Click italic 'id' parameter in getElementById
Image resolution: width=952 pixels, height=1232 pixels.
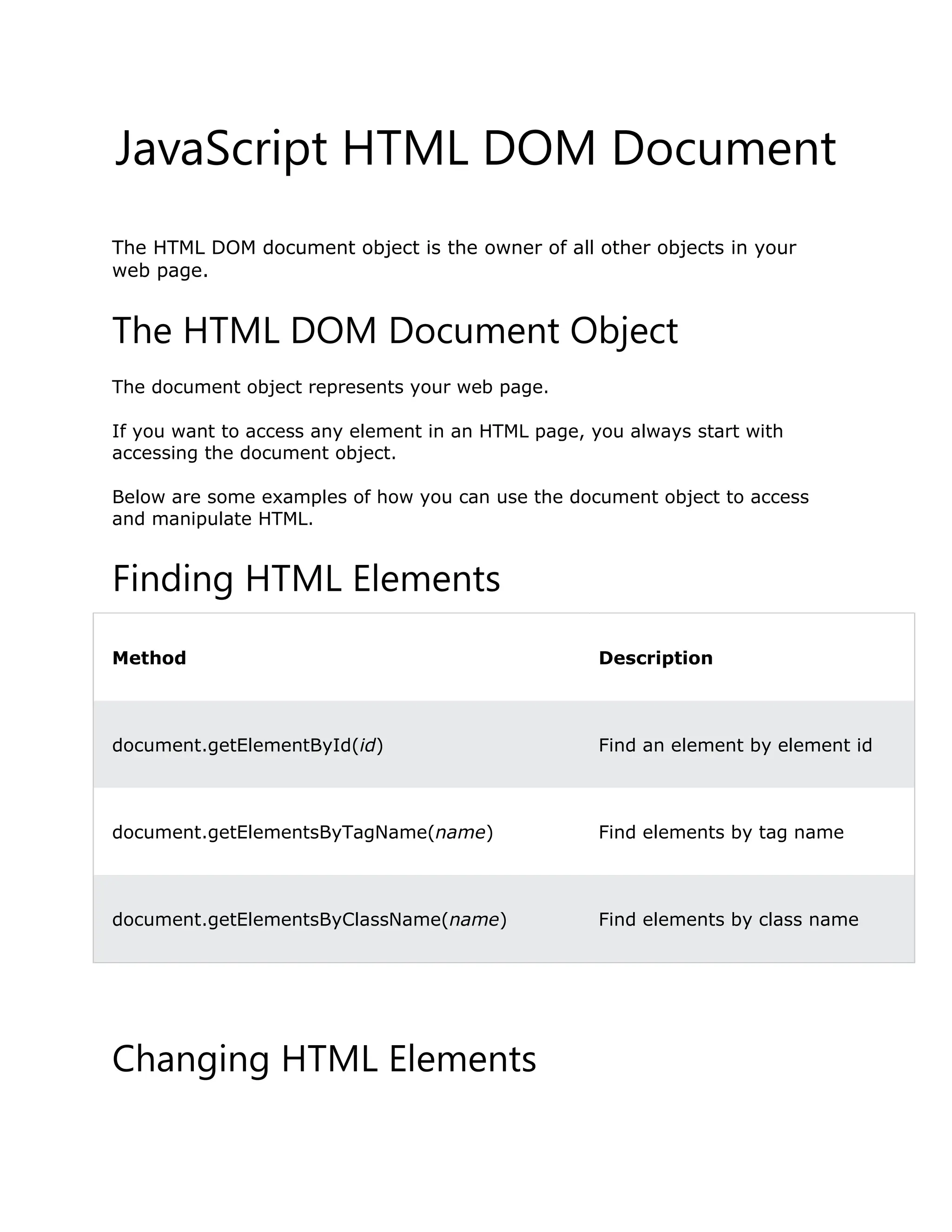coord(368,746)
